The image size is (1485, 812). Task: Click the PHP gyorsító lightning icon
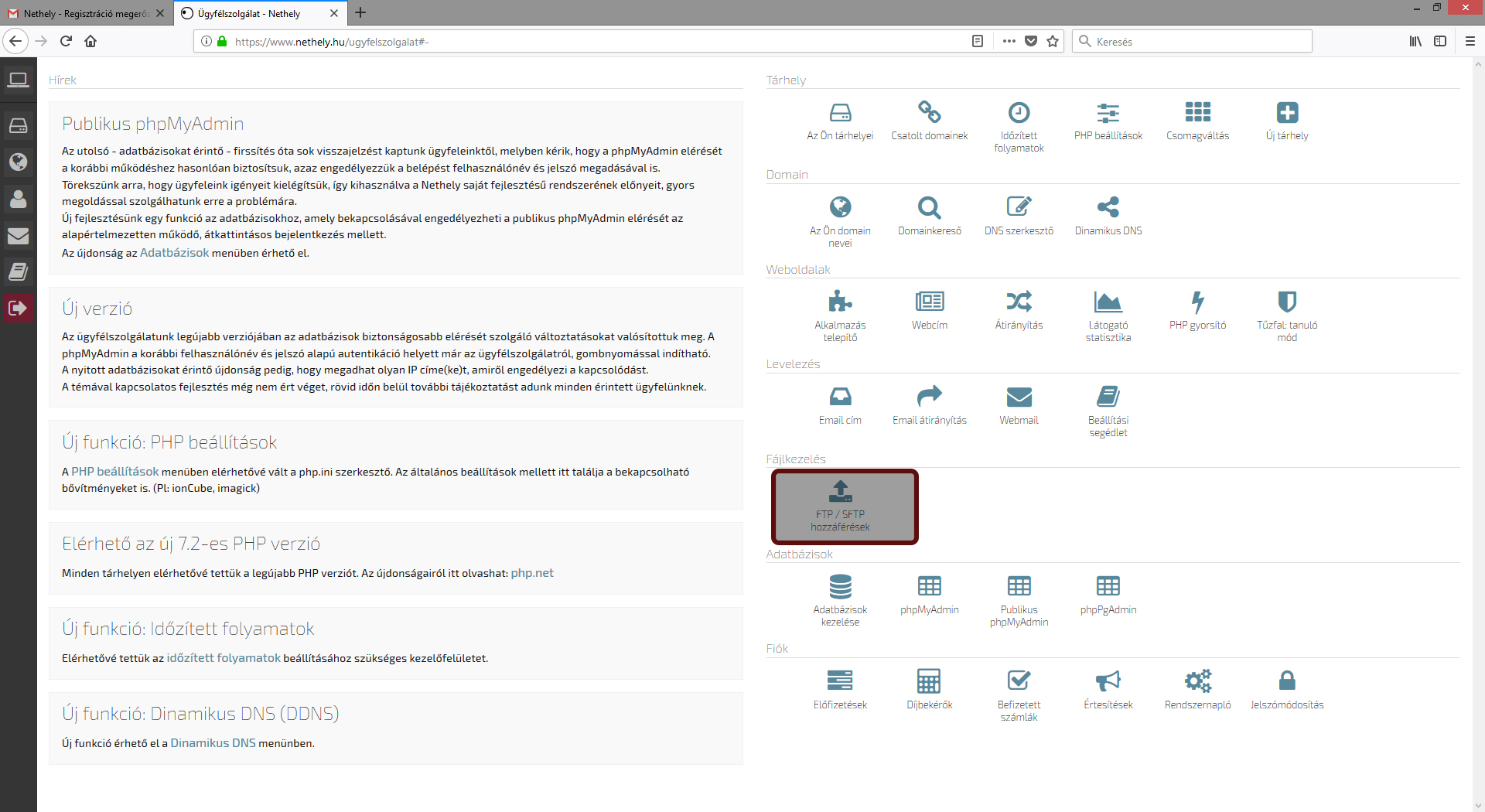click(1197, 302)
